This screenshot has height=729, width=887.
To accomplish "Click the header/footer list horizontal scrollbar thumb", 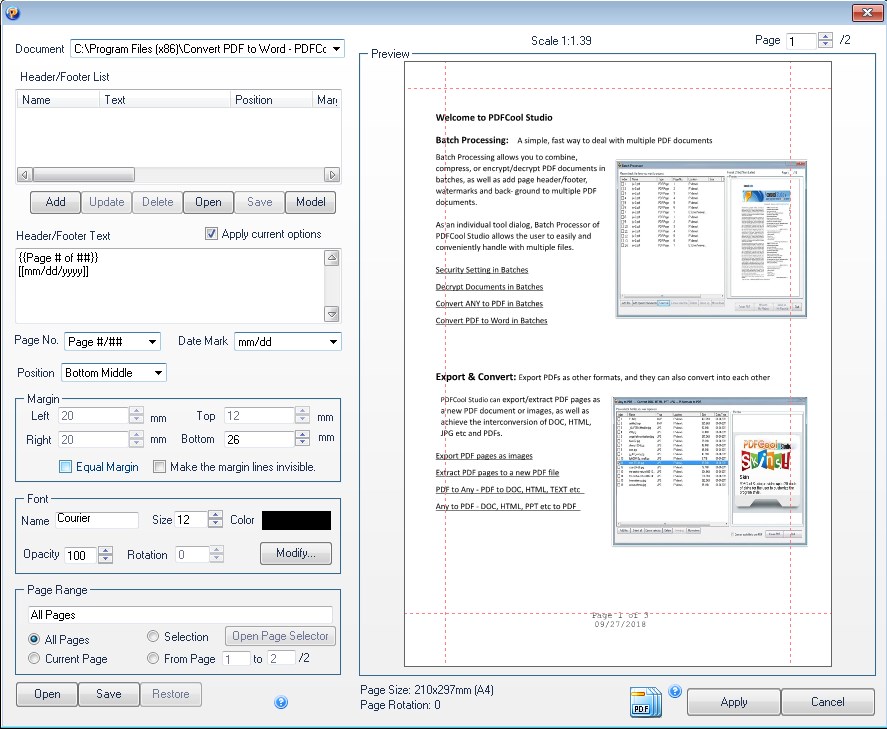I will [x=84, y=174].
